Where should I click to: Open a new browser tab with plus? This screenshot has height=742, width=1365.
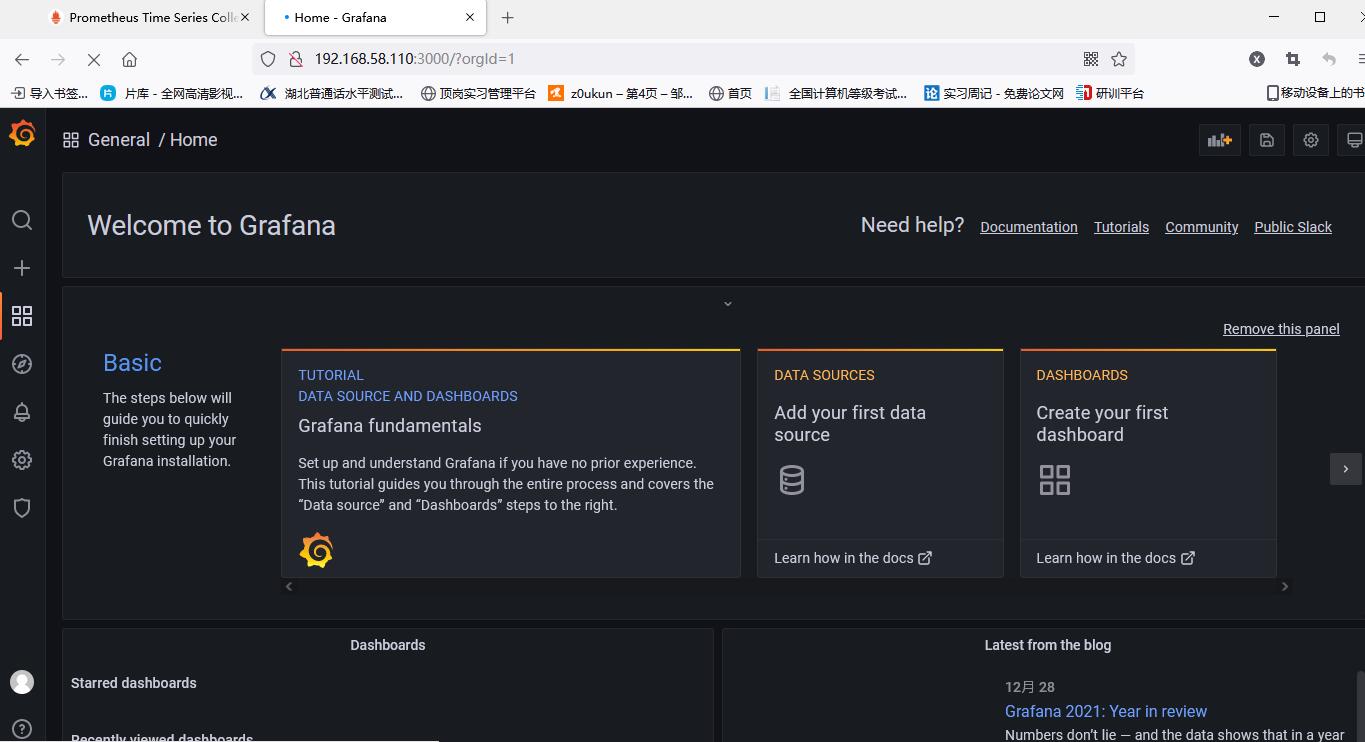coord(508,17)
